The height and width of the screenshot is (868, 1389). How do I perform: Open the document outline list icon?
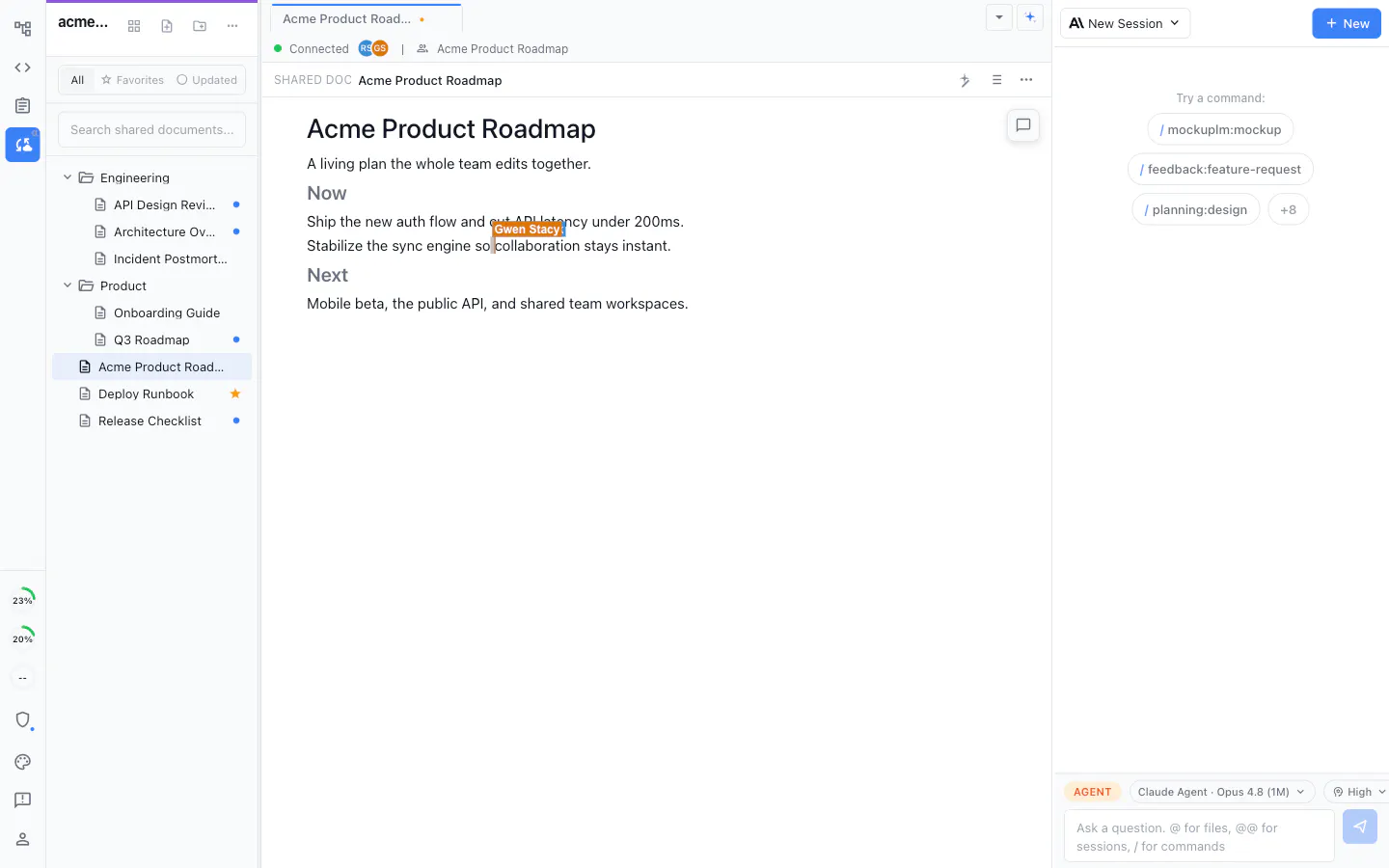coord(996,80)
